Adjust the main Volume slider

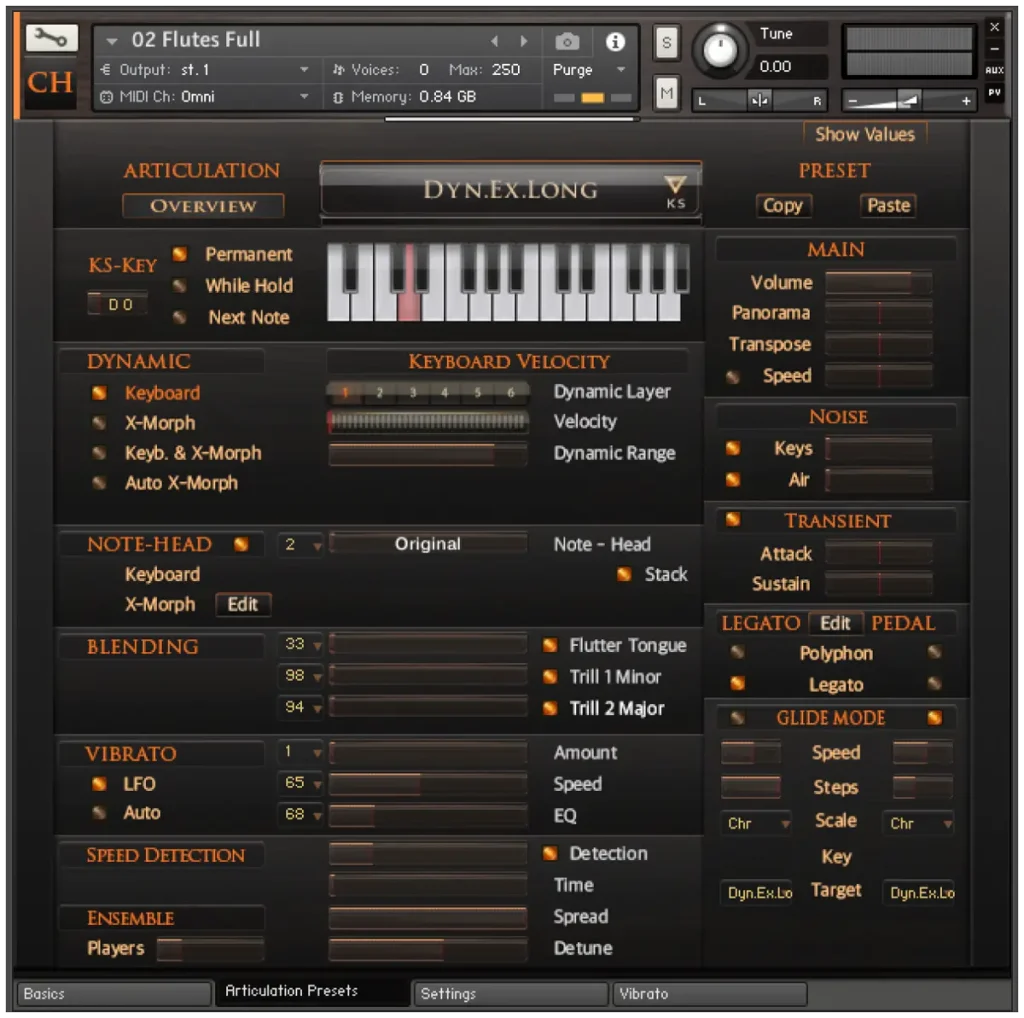(878, 283)
